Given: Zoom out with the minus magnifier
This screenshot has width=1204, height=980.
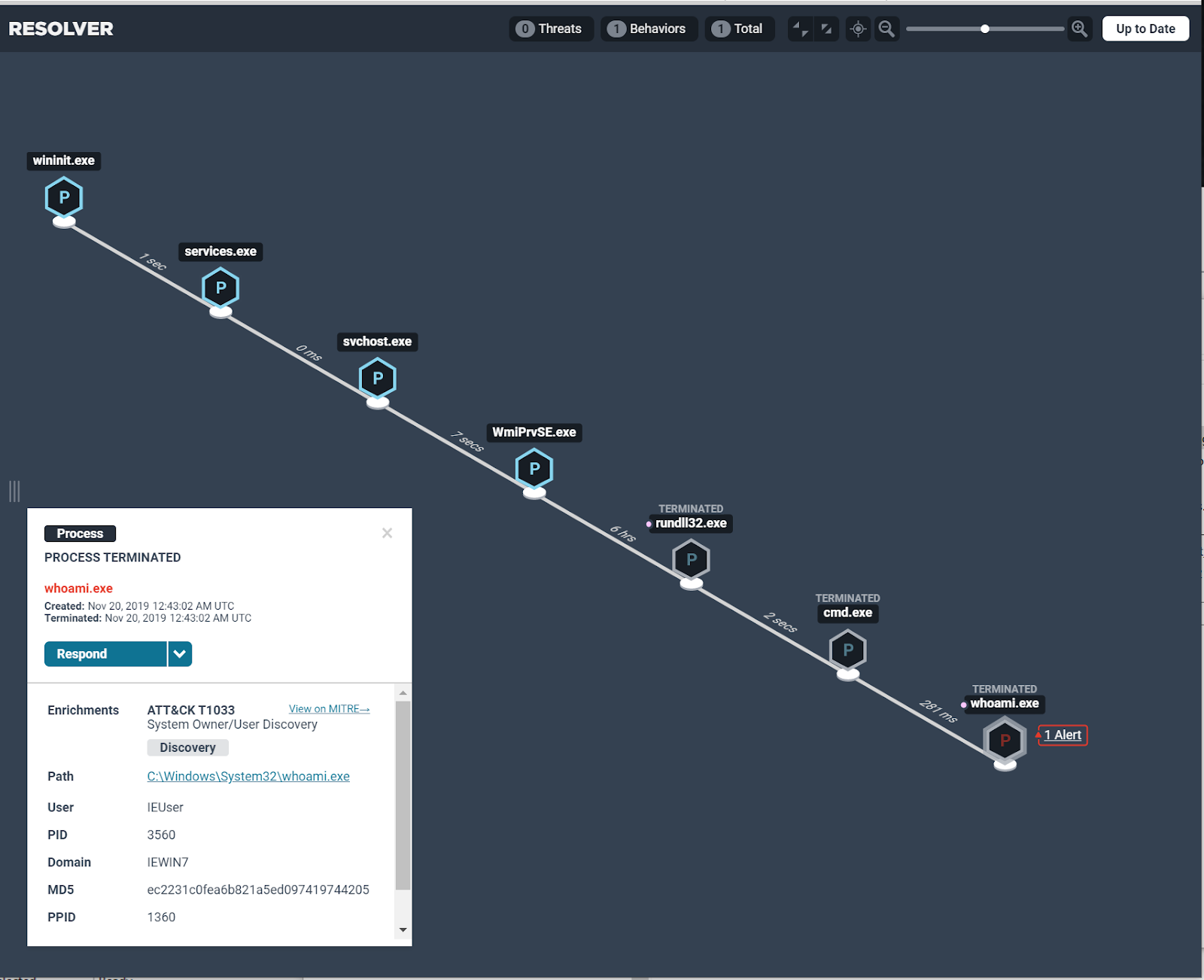Looking at the screenshot, I should pos(887,29).
